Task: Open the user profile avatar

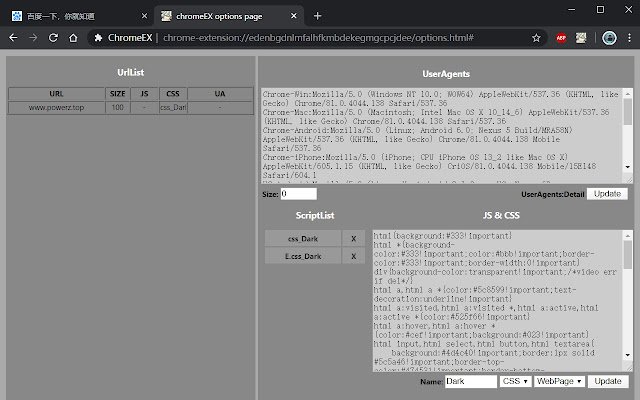Action: tap(609, 38)
